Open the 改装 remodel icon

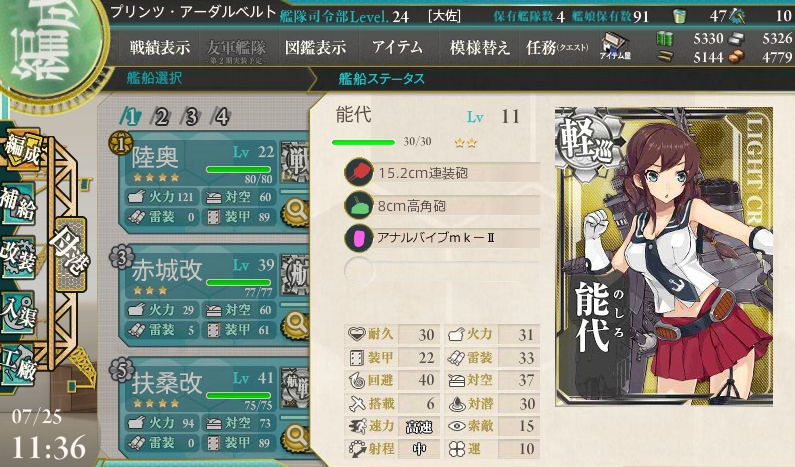(18, 258)
